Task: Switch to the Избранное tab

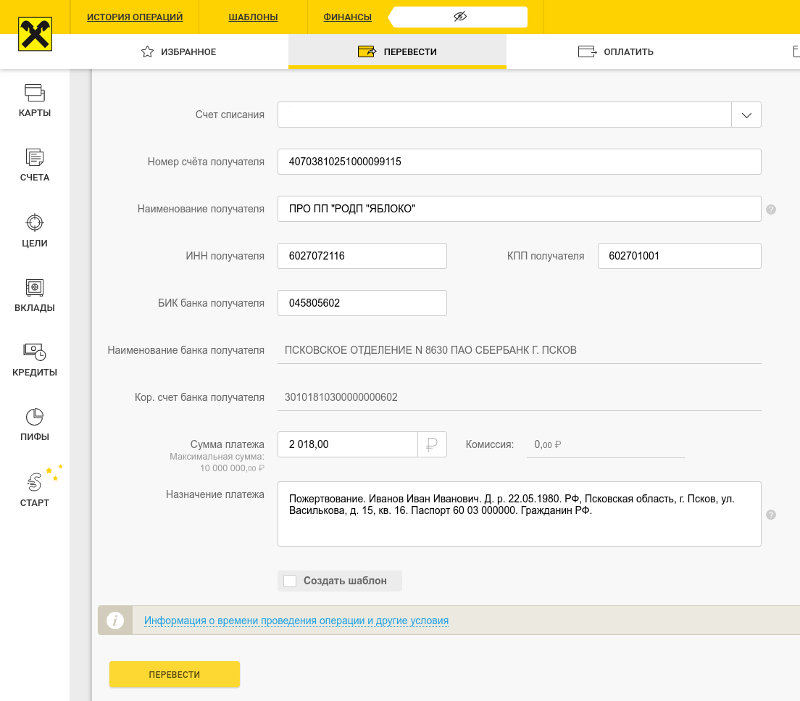Action: coord(179,52)
